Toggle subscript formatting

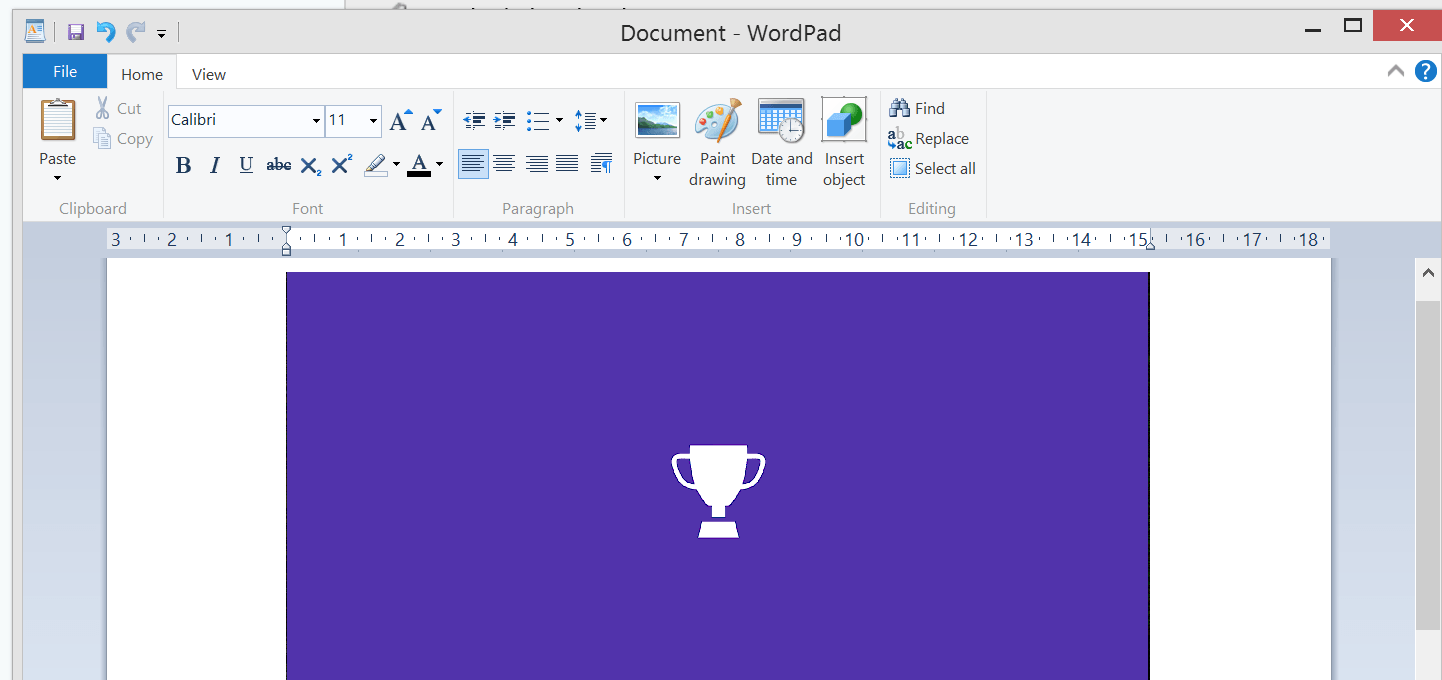pyautogui.click(x=310, y=164)
